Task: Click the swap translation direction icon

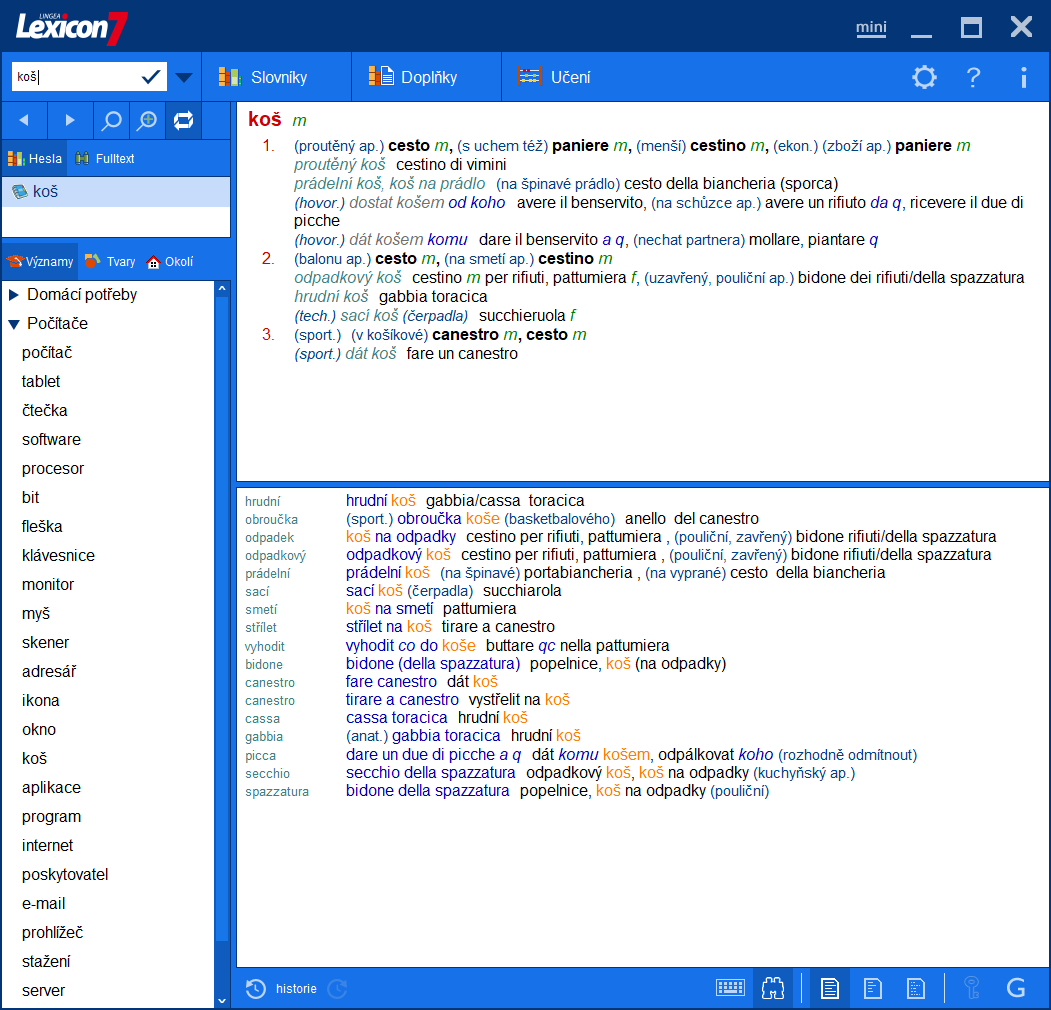Action: coord(183,121)
